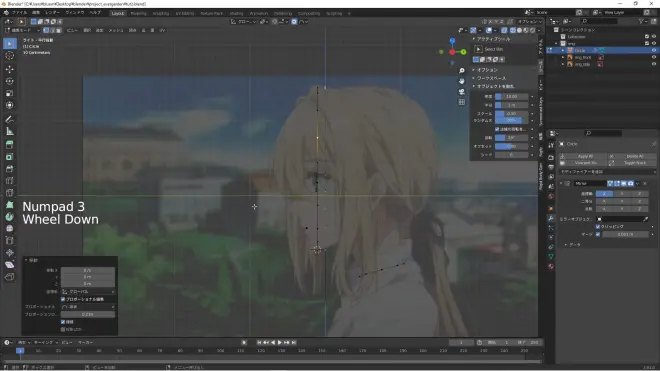Enable Y axis in Mirror modifier 座標軸 row
The height and width of the screenshot is (371, 660).
622,194
